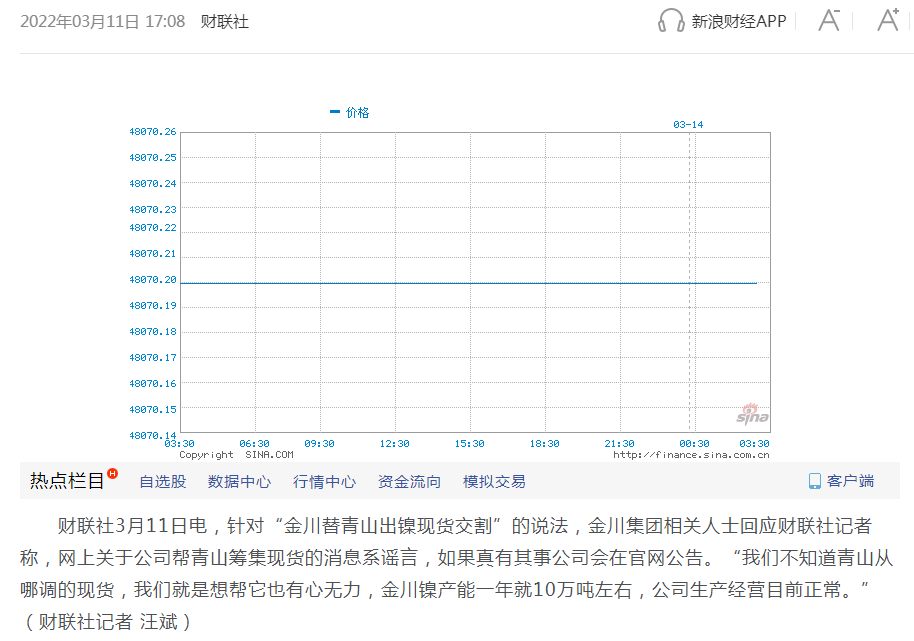Image resolution: width=914 pixels, height=641 pixels.
Task: Click the 价格 chart legend
Action: tap(350, 112)
